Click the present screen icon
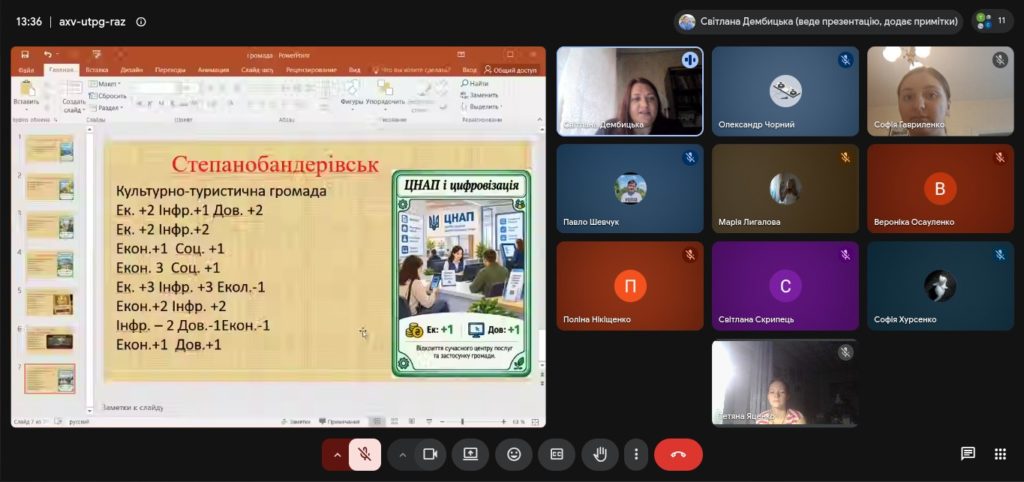 click(471, 455)
